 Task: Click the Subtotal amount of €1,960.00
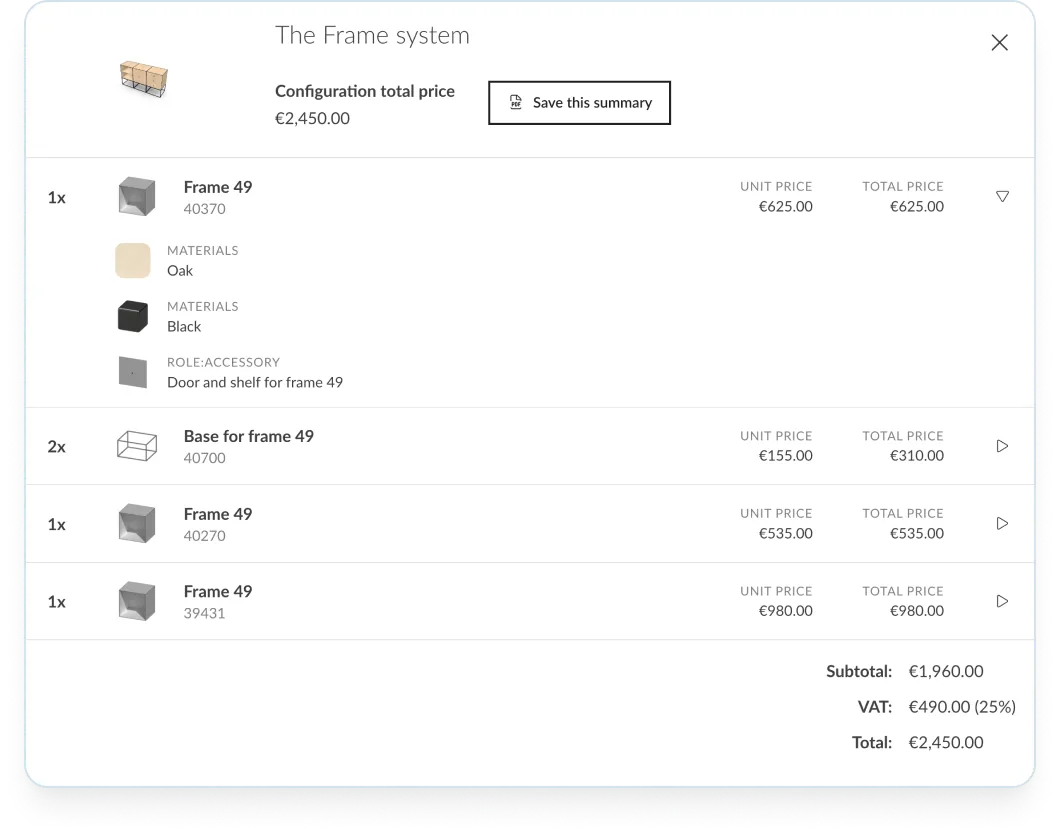946,671
